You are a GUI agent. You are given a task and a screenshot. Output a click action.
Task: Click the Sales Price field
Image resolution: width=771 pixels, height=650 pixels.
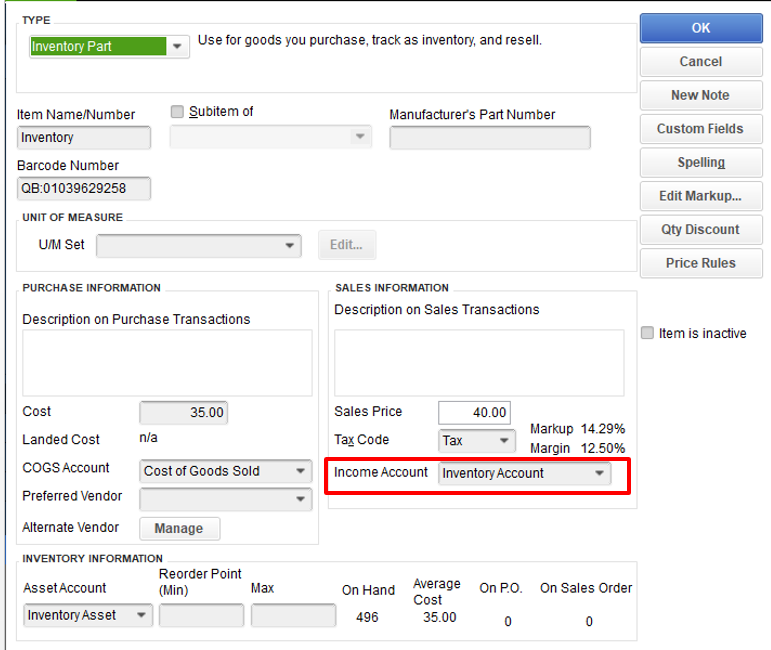[x=474, y=412]
